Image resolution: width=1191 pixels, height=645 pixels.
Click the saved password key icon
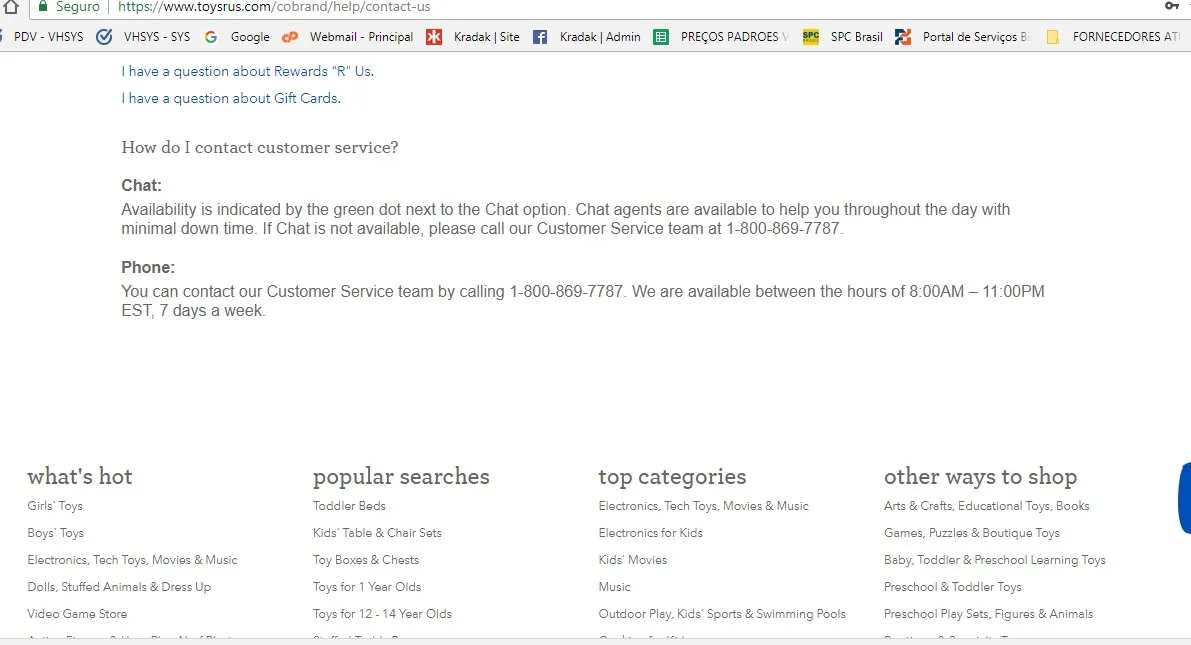pos(1171,6)
